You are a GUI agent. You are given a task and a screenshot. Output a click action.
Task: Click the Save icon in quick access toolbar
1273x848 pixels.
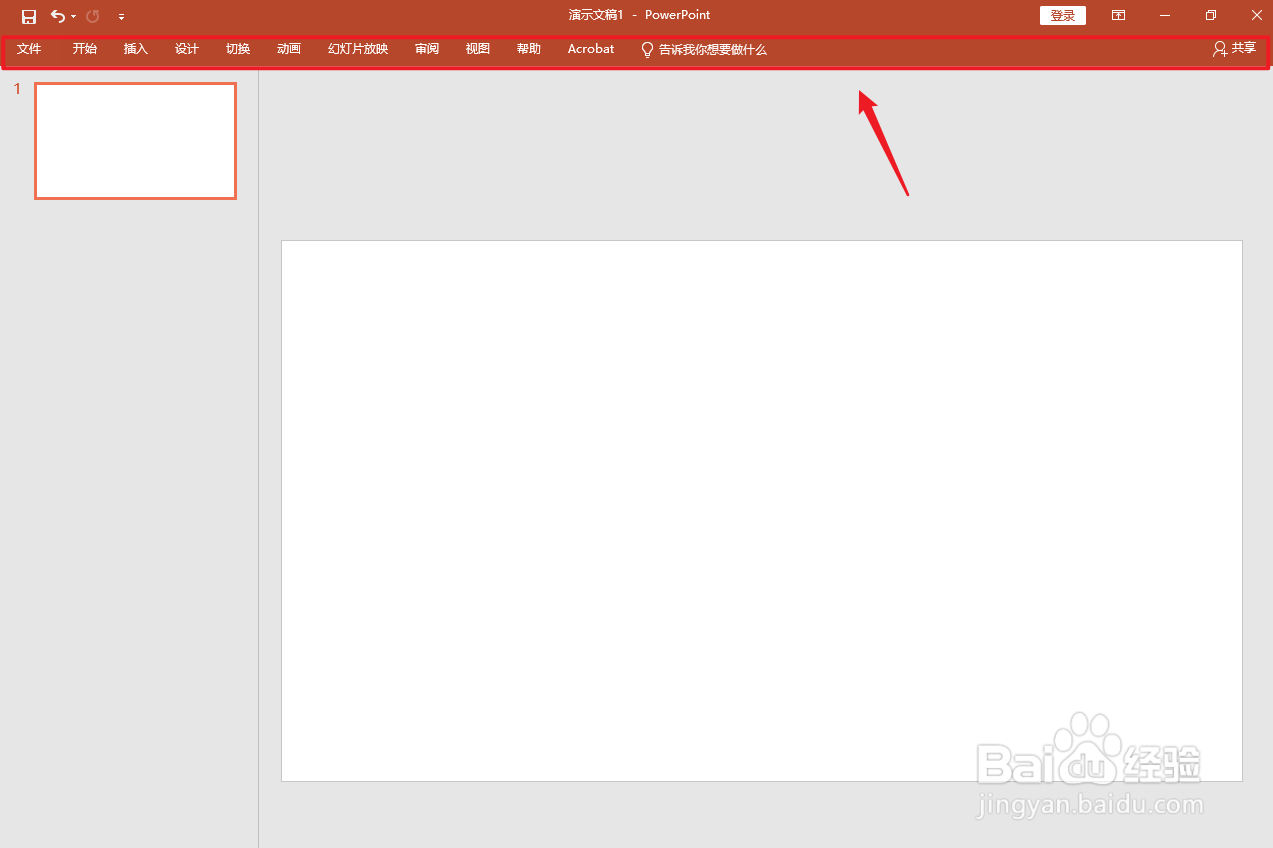(29, 16)
